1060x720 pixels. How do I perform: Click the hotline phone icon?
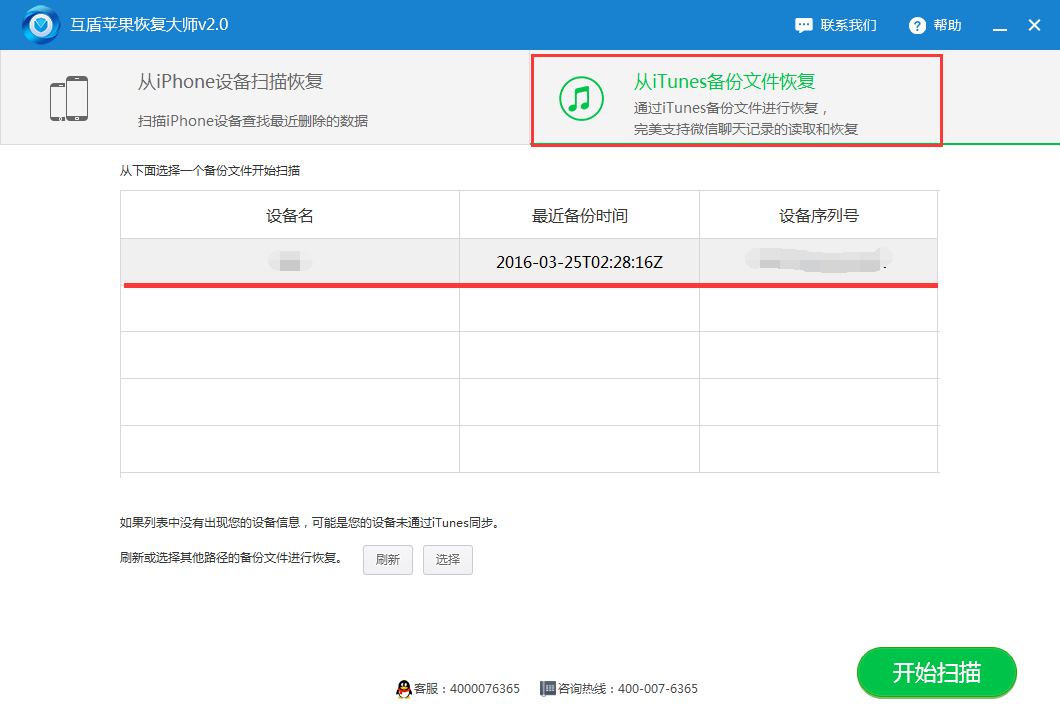coord(547,688)
